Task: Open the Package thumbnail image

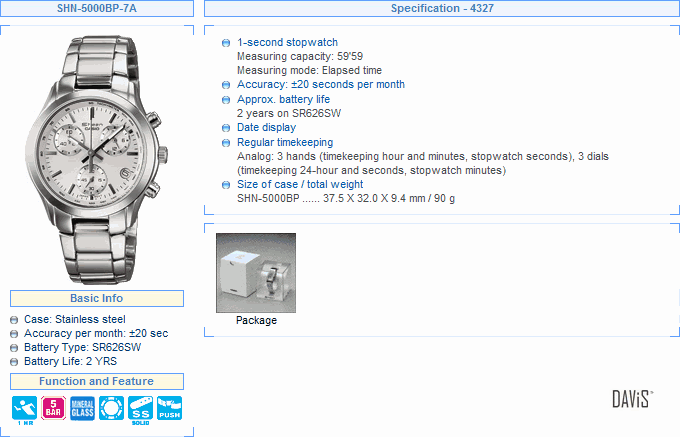Action: pyautogui.click(x=256, y=273)
